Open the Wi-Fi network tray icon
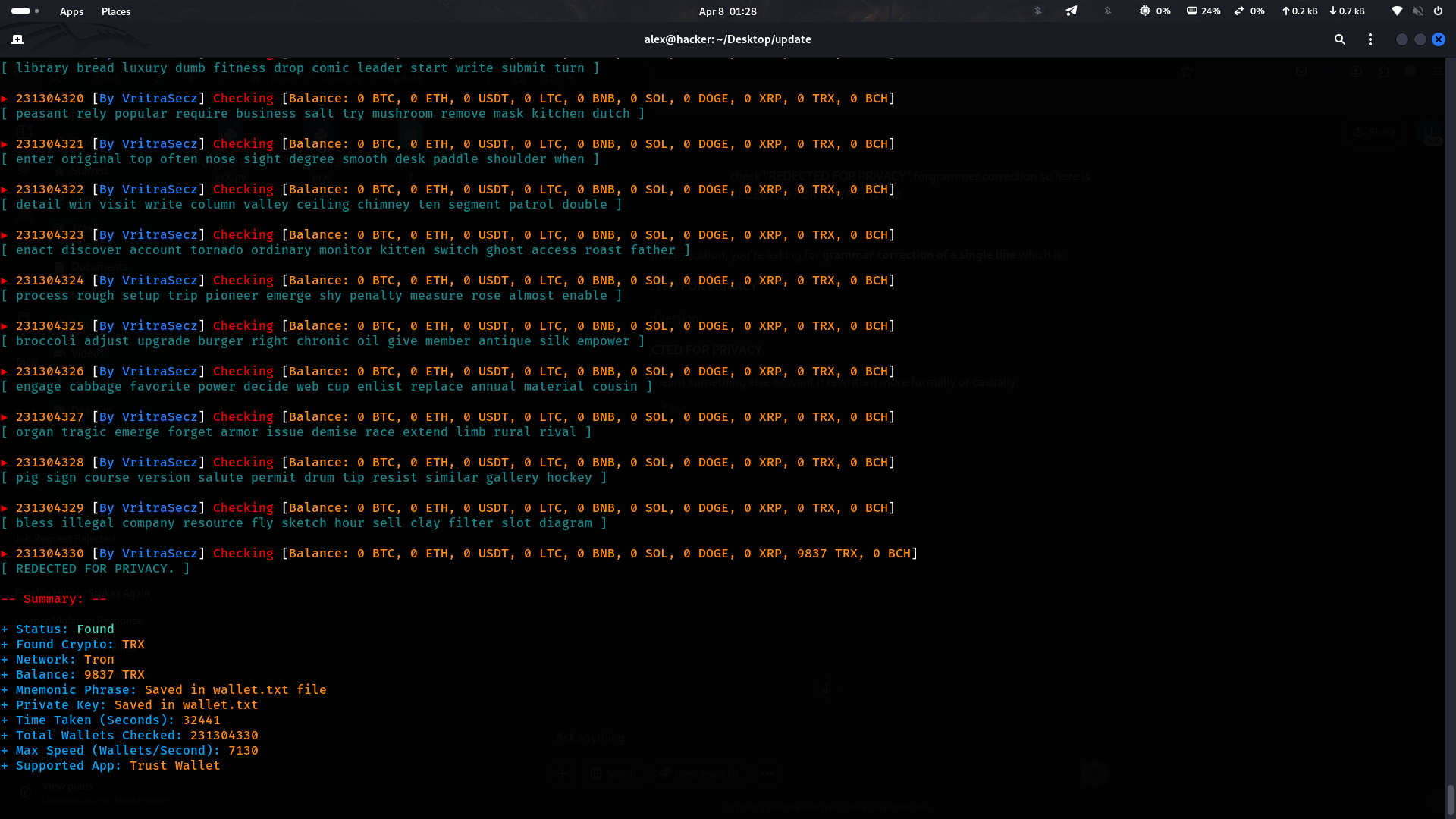Viewport: 1456px width, 819px height. pos(1397,11)
